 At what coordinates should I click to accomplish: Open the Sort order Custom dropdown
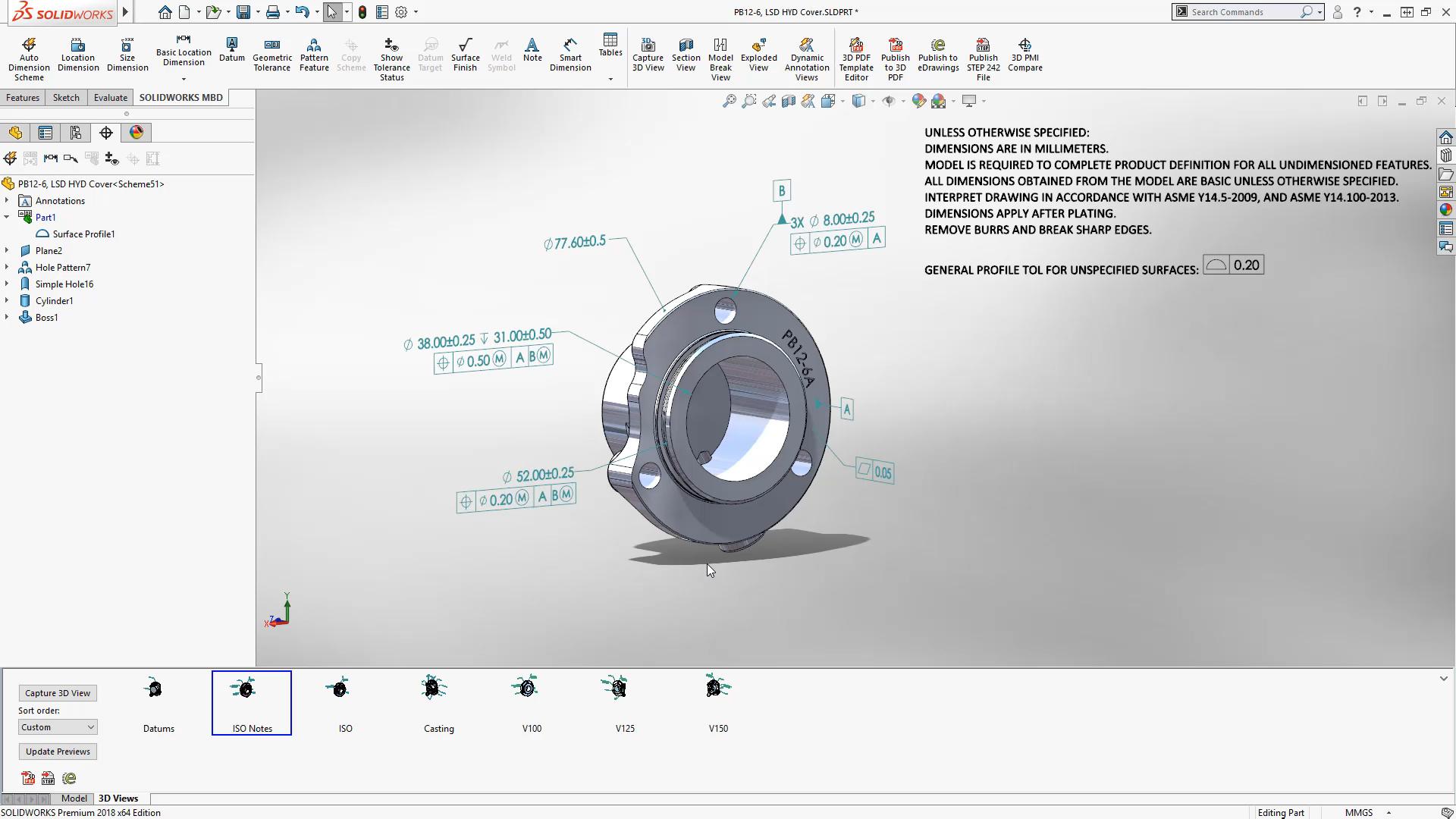58,727
